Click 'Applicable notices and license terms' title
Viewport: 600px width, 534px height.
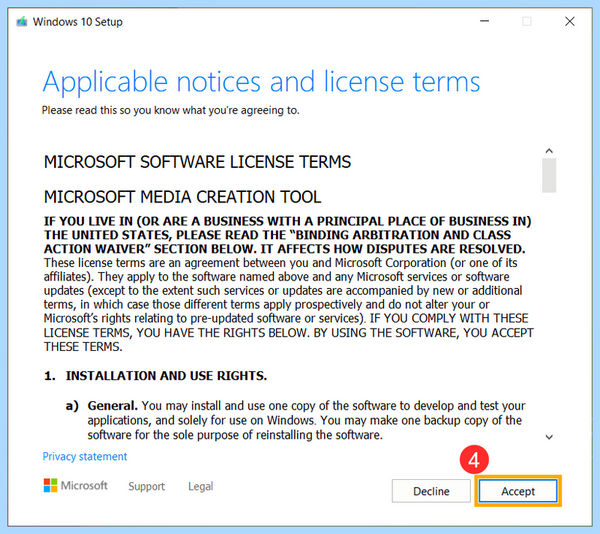261,81
